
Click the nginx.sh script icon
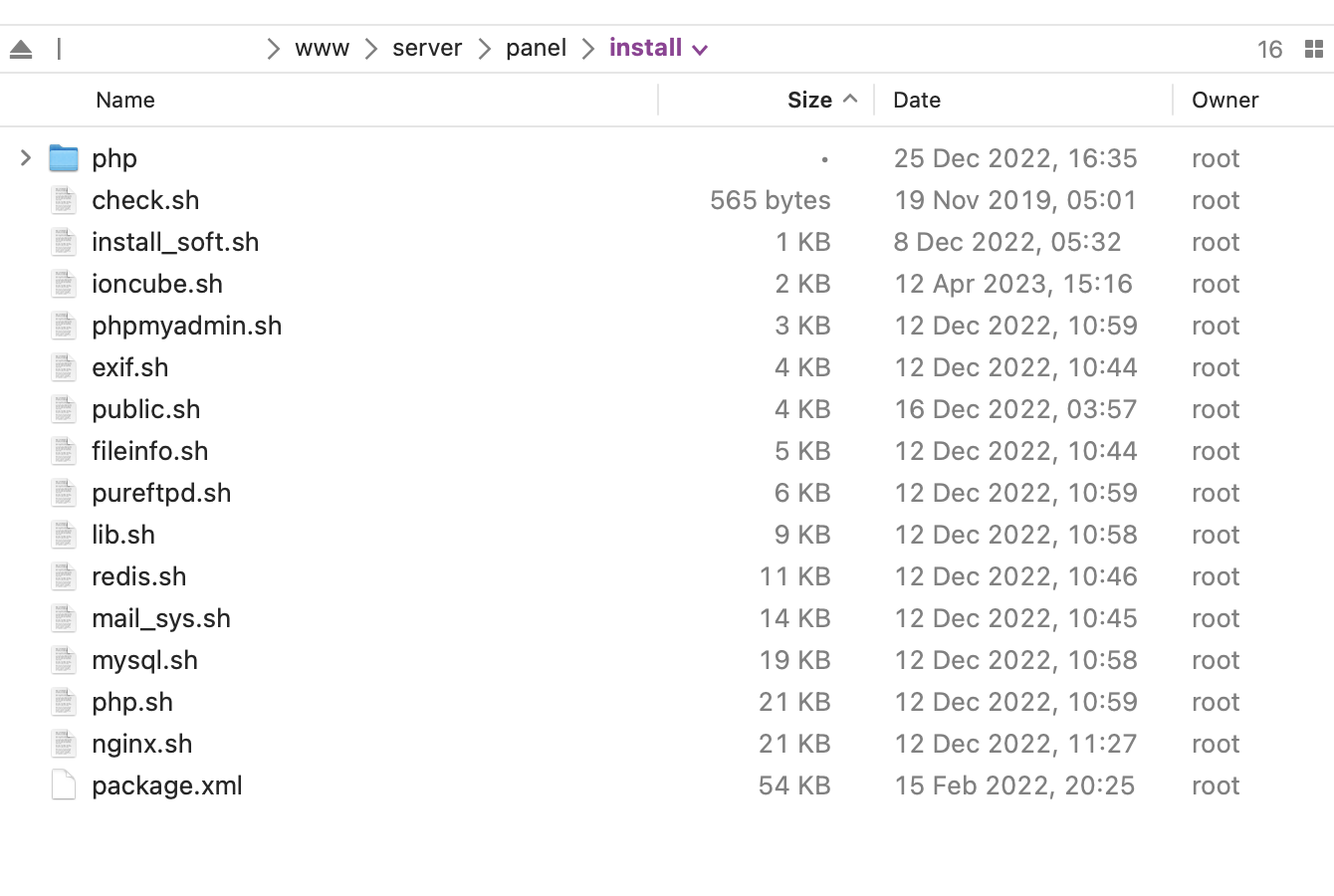64,744
